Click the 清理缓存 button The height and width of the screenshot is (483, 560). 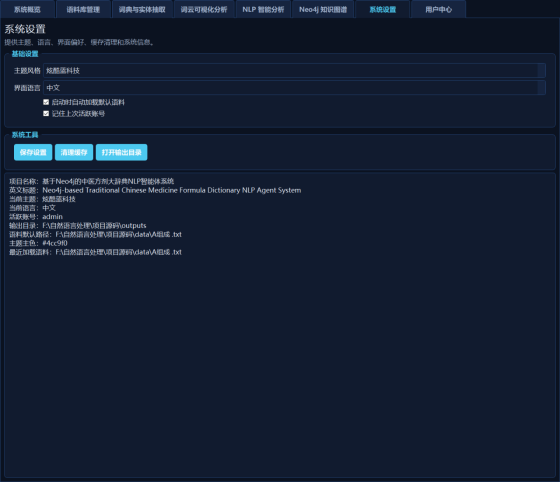coord(74,152)
